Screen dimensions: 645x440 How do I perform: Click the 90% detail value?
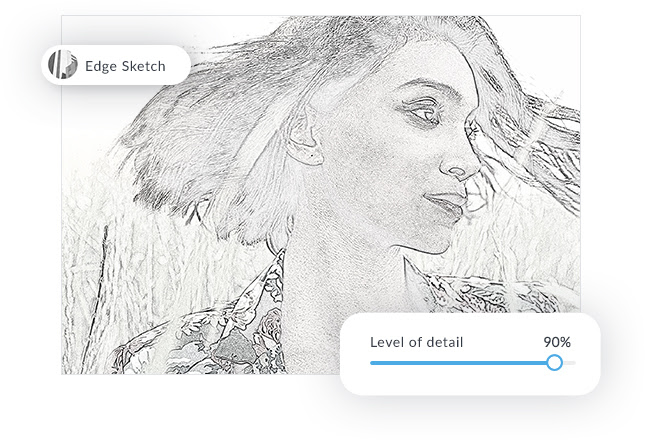coord(557,342)
